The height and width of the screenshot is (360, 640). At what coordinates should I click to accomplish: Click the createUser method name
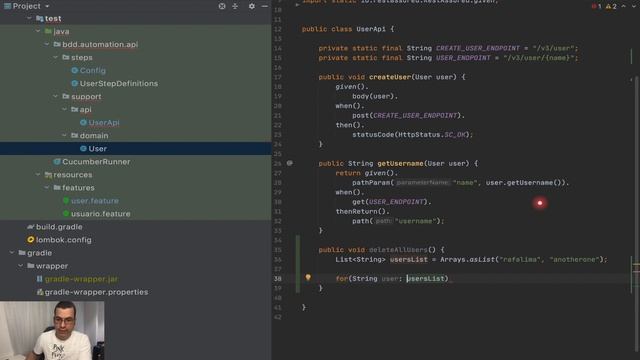(390, 77)
